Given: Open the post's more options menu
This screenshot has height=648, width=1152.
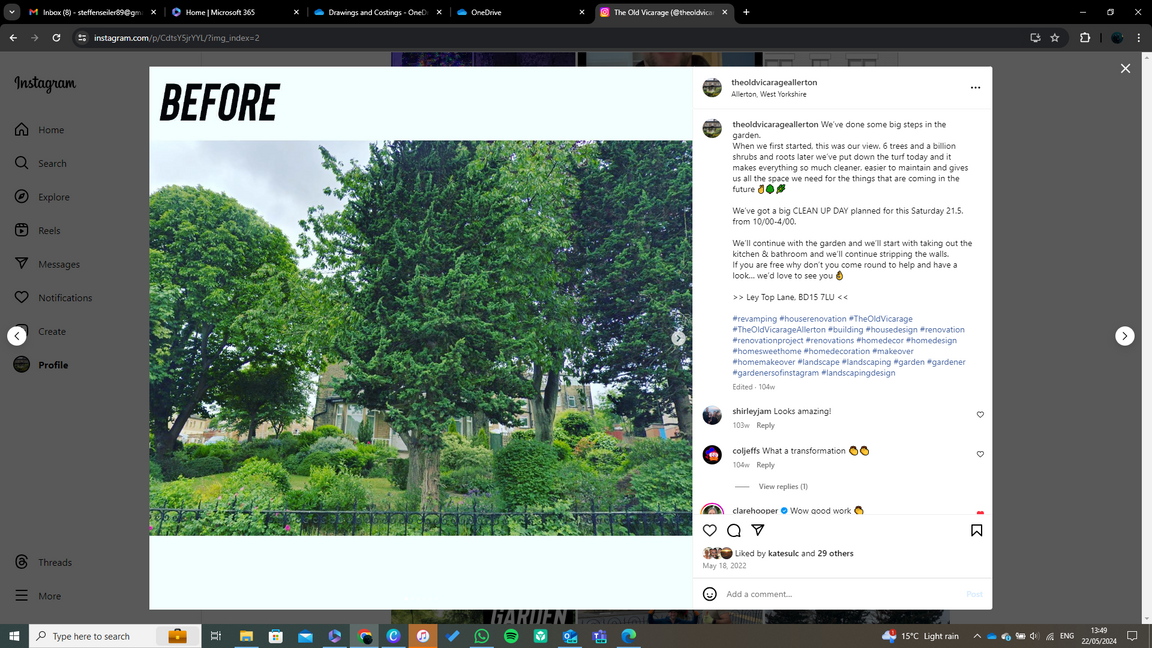Looking at the screenshot, I should tap(975, 87).
